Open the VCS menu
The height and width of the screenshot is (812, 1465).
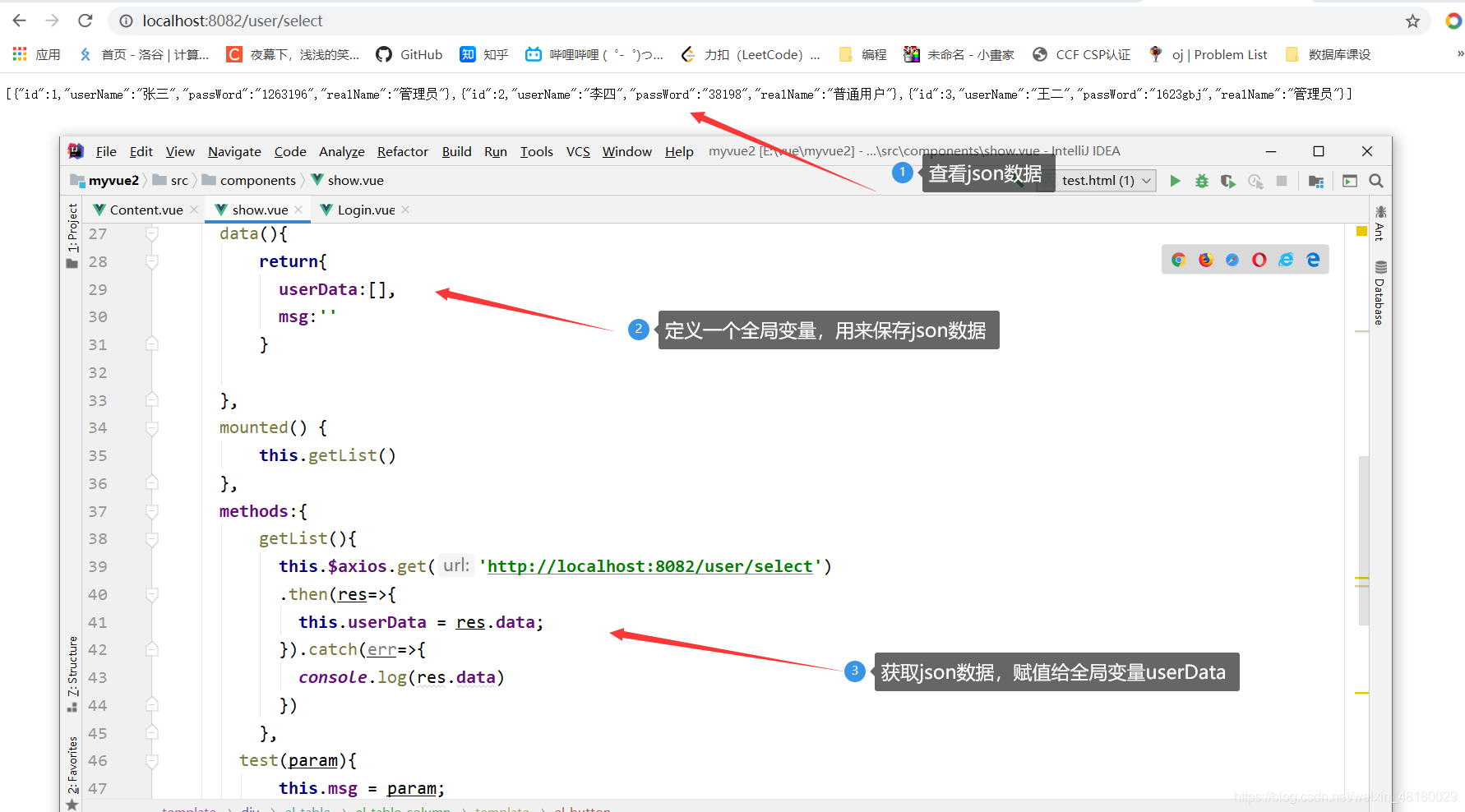click(579, 151)
